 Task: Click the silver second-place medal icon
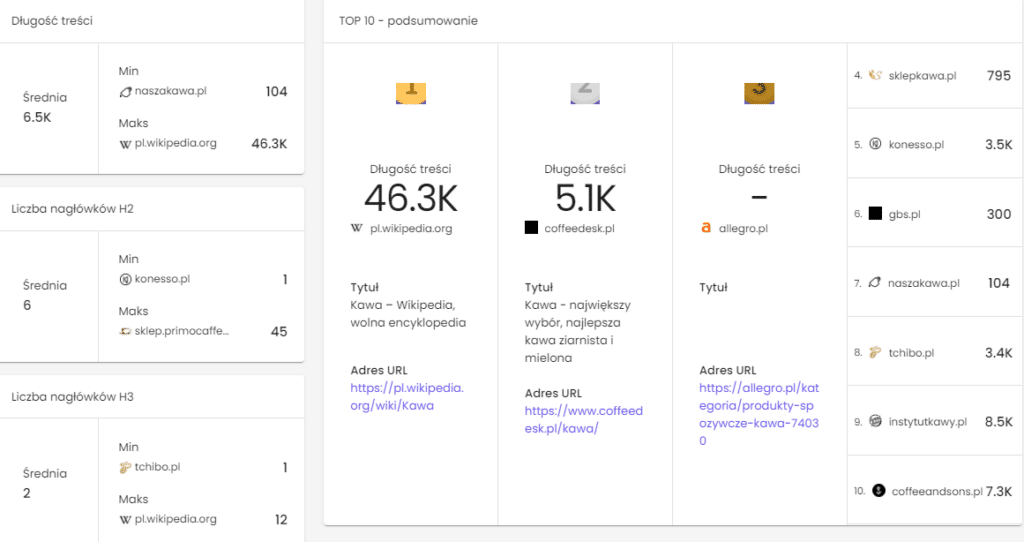pos(585,93)
